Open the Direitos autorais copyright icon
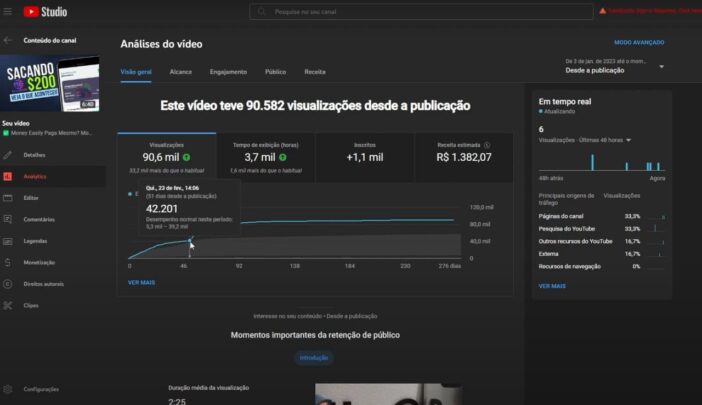Screen dimensions: 702x405 8,284
